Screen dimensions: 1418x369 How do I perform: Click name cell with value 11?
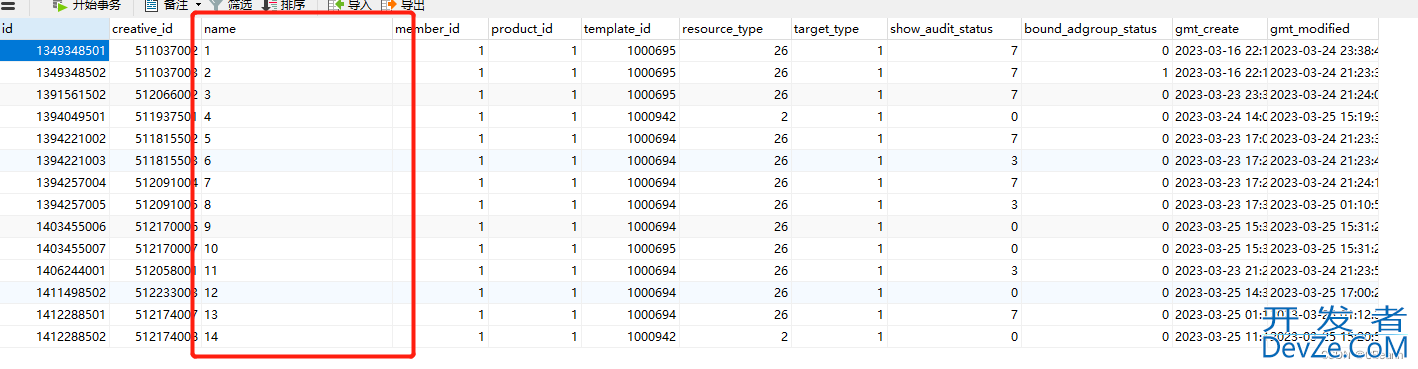pos(296,271)
